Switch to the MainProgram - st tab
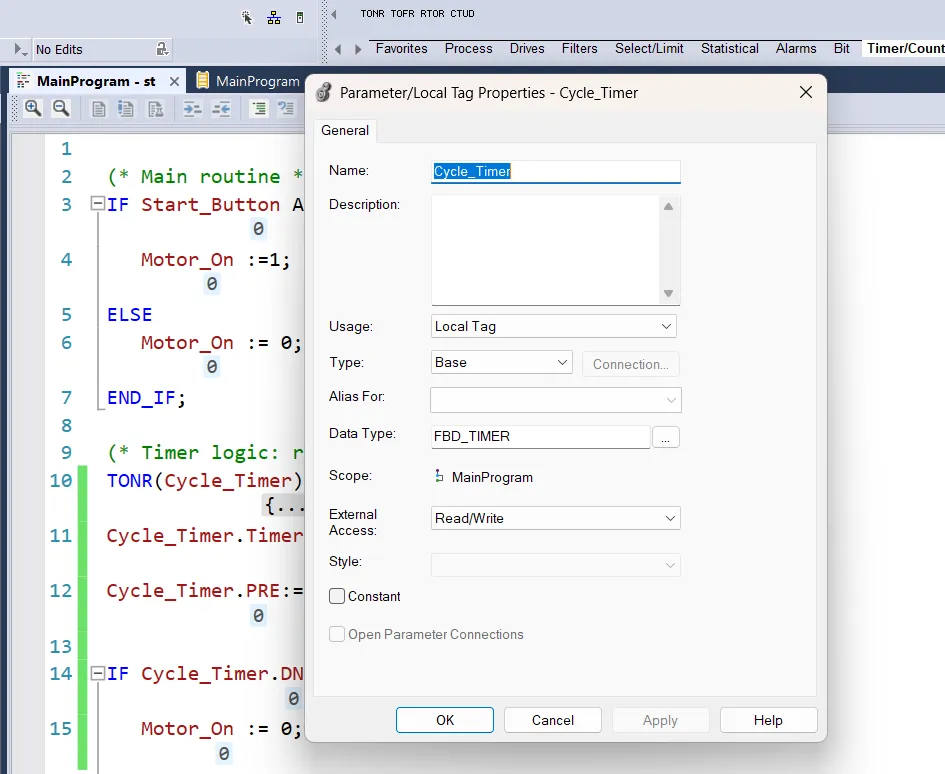 [x=96, y=81]
